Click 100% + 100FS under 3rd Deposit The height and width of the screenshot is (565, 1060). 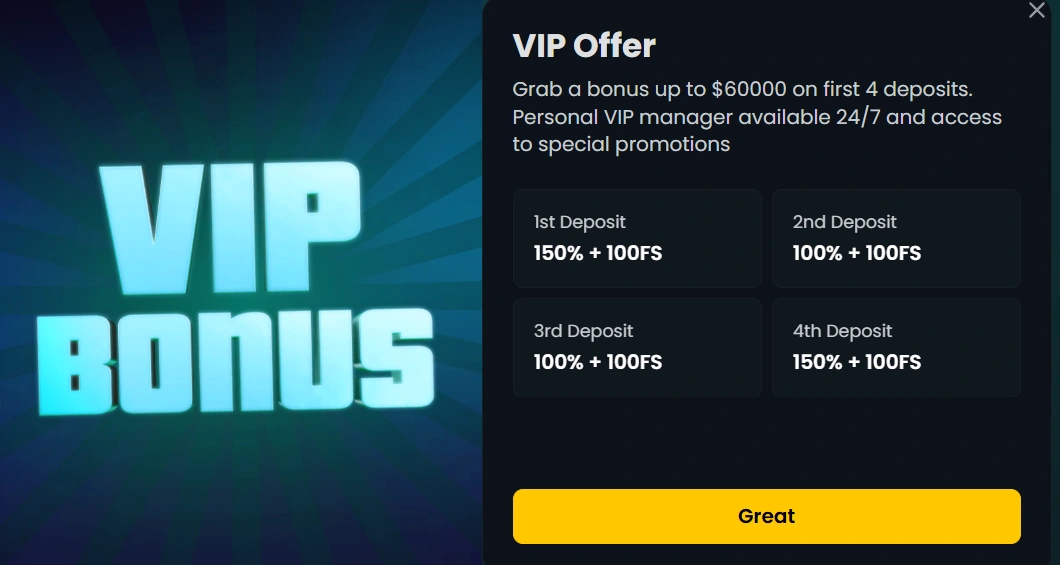click(598, 362)
